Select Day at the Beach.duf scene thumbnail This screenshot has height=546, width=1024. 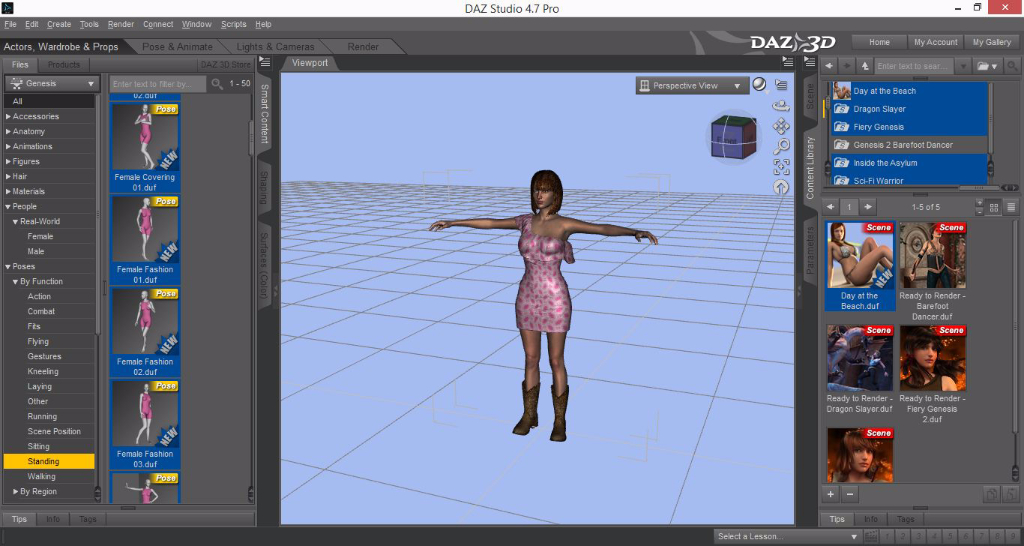point(859,266)
